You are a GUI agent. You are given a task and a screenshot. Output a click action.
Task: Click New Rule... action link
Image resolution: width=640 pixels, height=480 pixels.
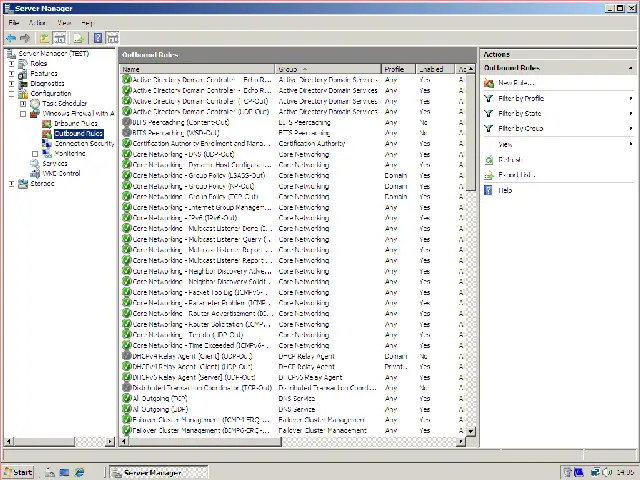(516, 83)
